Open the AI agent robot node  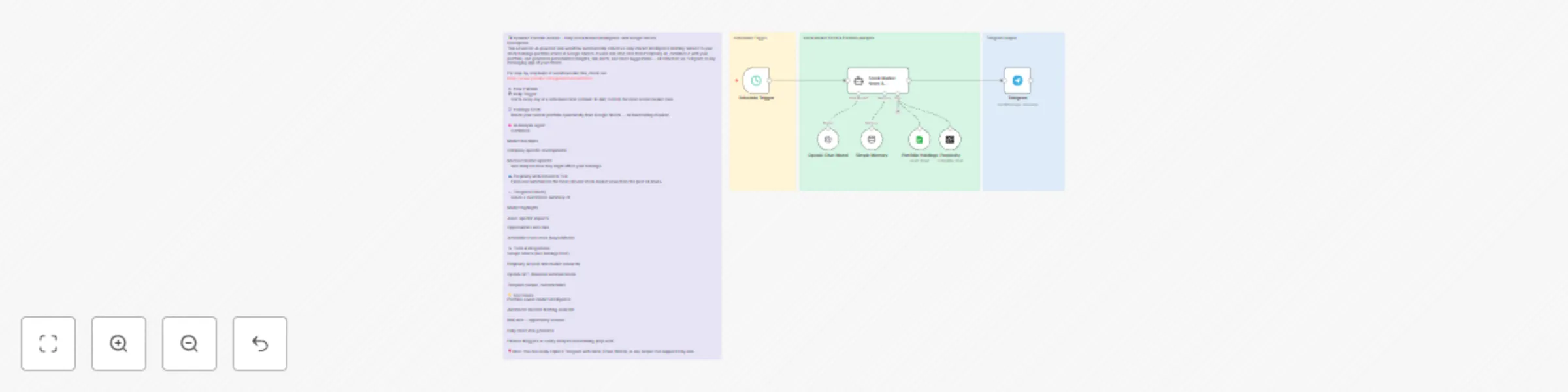click(878, 80)
